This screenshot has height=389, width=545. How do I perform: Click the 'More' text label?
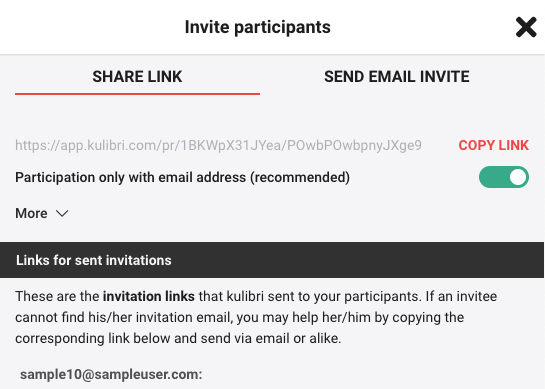pos(31,213)
